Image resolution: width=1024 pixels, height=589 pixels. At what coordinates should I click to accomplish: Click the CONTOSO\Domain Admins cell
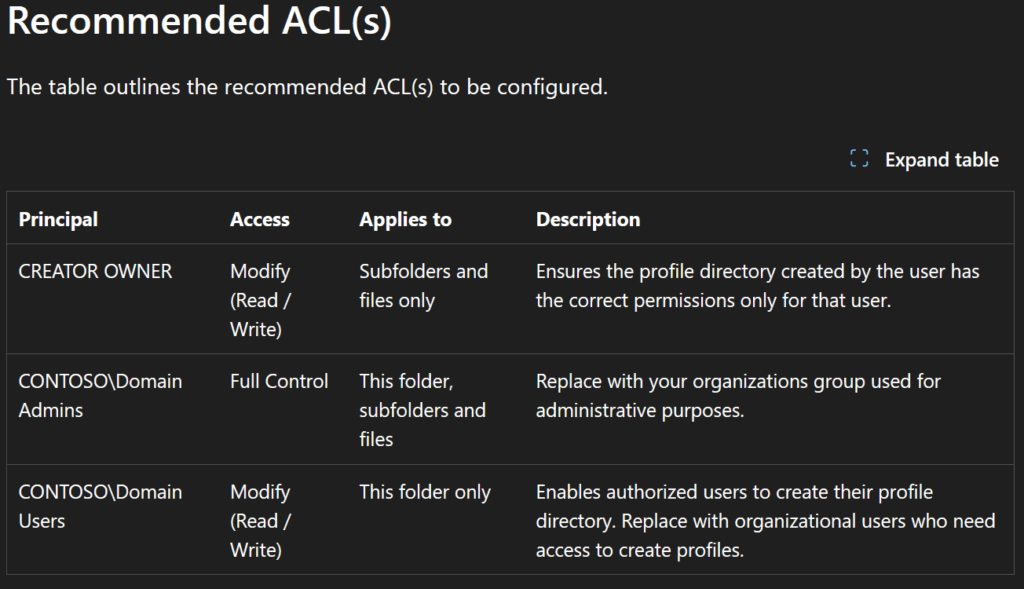[100, 395]
